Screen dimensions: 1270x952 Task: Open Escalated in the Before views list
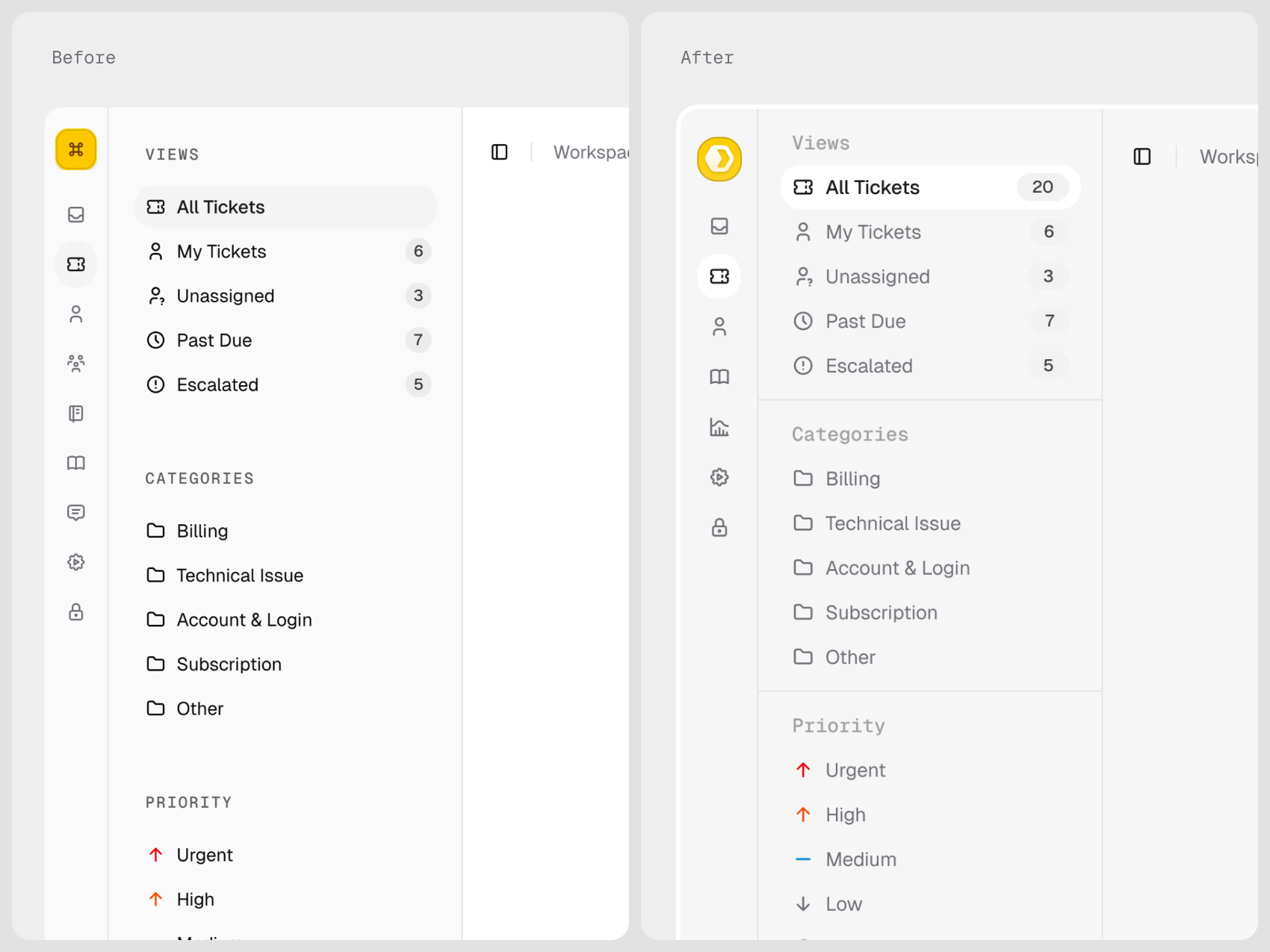tap(285, 385)
